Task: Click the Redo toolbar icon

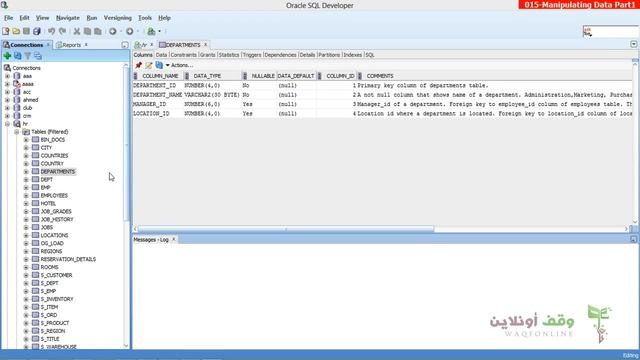Action: coord(62,31)
